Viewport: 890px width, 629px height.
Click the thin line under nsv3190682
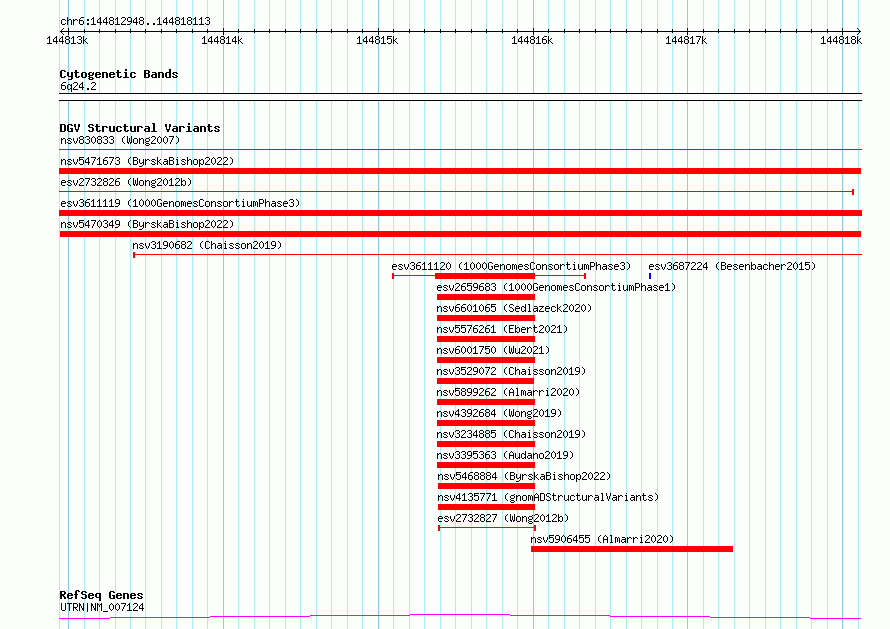click(x=497, y=255)
